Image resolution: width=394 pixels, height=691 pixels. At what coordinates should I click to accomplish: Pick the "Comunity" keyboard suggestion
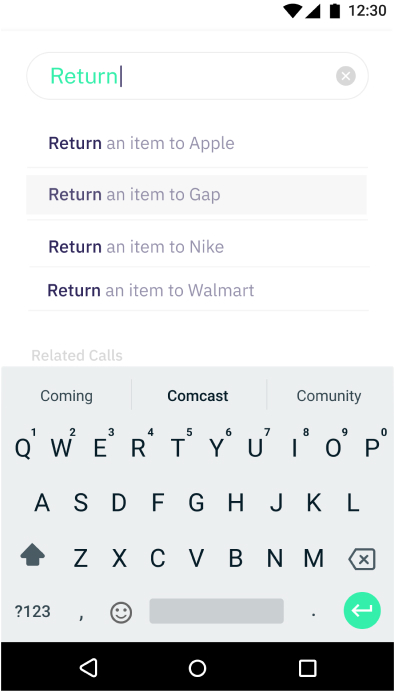tap(329, 396)
